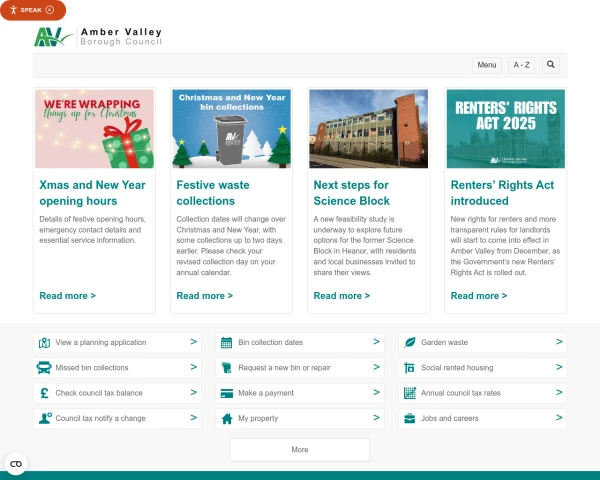Click the council tax balance pound icon
This screenshot has height=480, width=600.
(44, 393)
